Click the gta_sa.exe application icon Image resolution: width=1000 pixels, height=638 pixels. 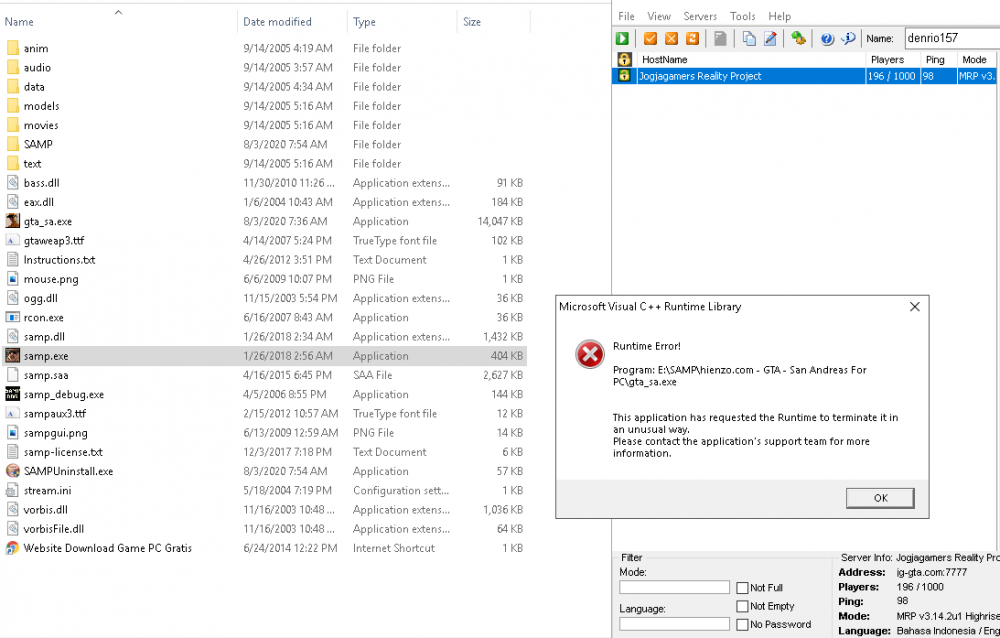pyautogui.click(x=13, y=221)
